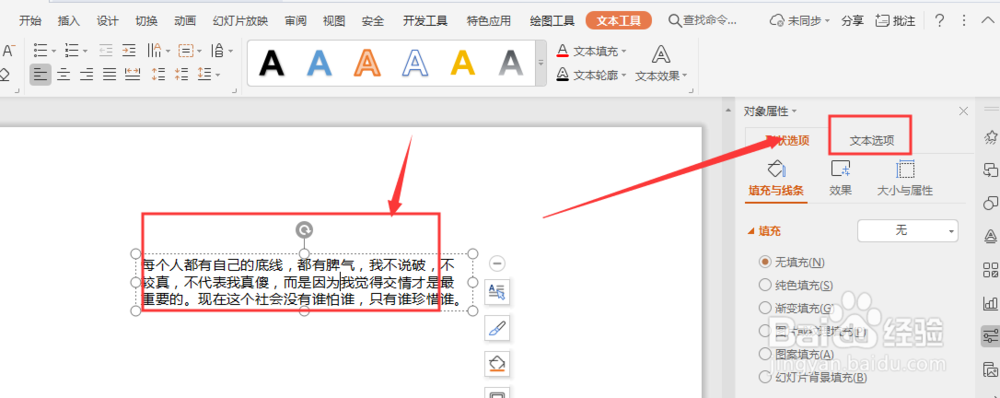Click the numbered list icon
The image size is (1000, 398).
click(x=72, y=50)
